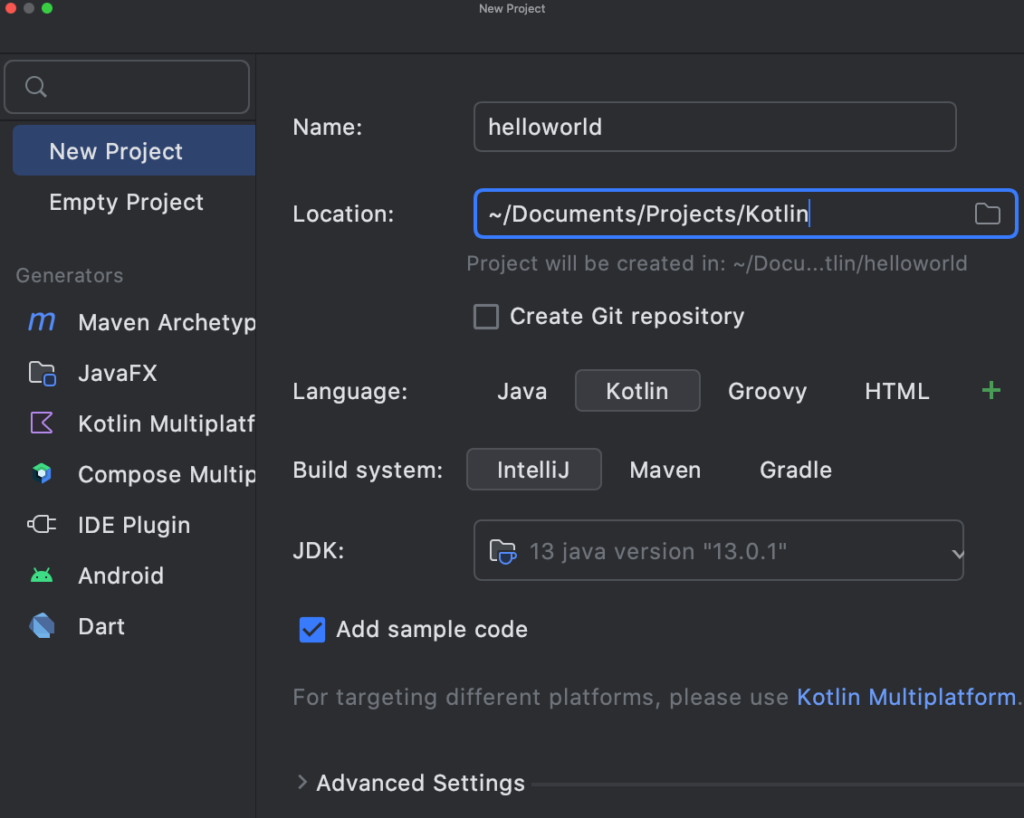Click the 'Add sample code' label text
This screenshot has width=1024, height=818.
432,629
